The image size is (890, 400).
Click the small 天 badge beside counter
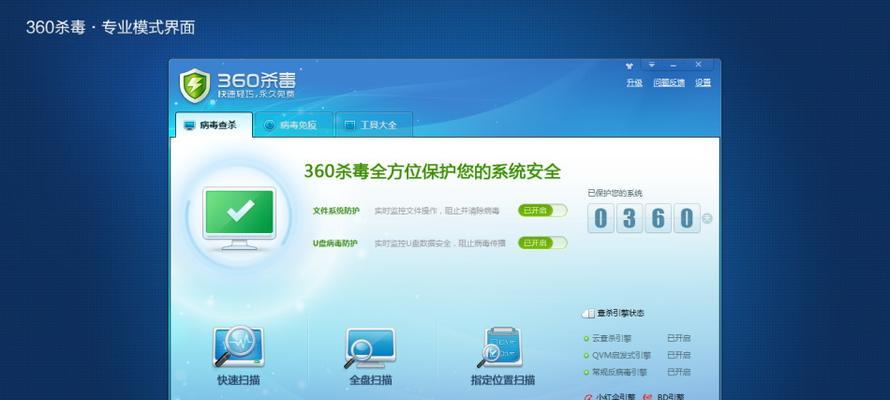[x=707, y=218]
